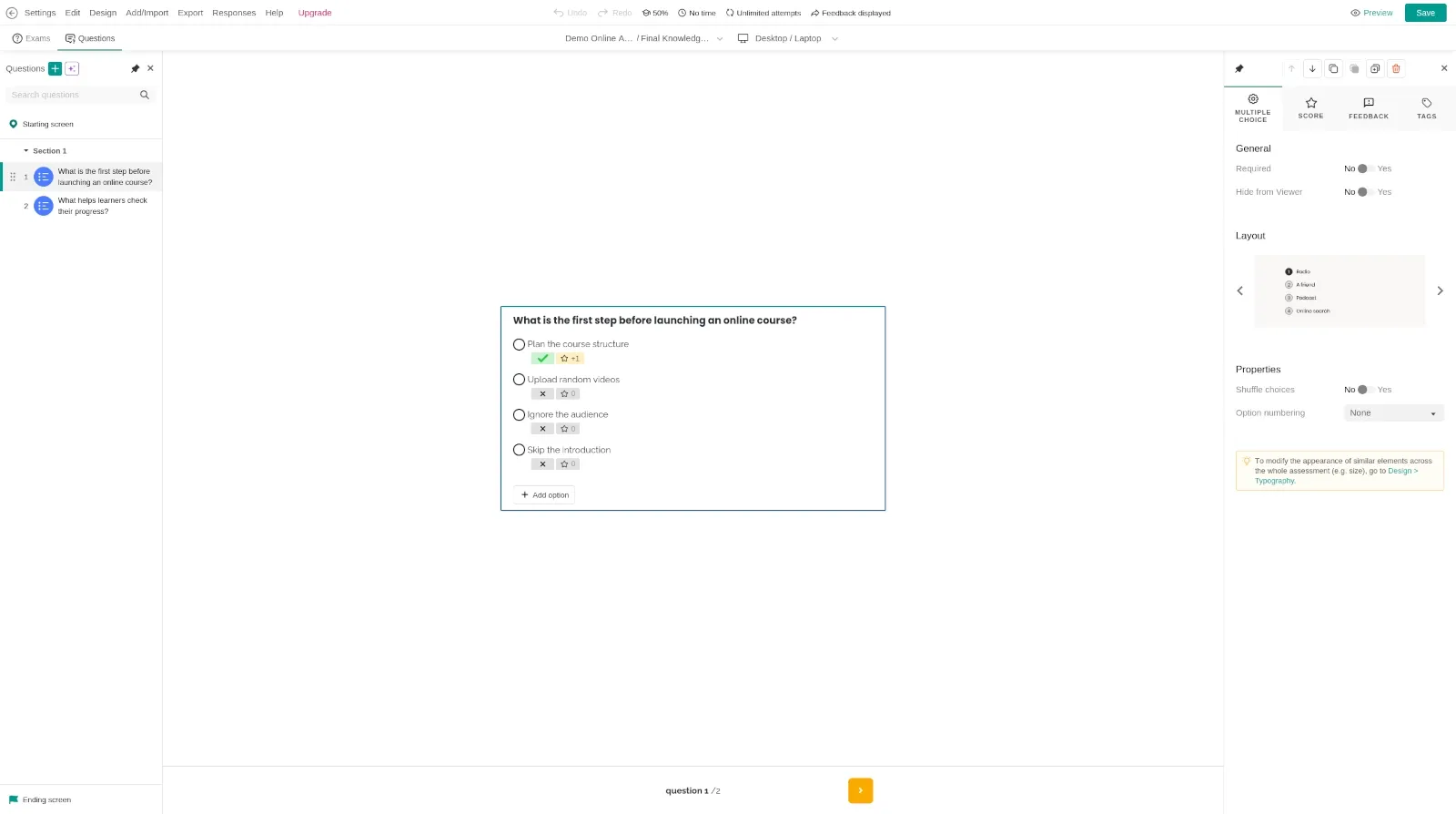Open the AI sparkle question generator

point(72,68)
